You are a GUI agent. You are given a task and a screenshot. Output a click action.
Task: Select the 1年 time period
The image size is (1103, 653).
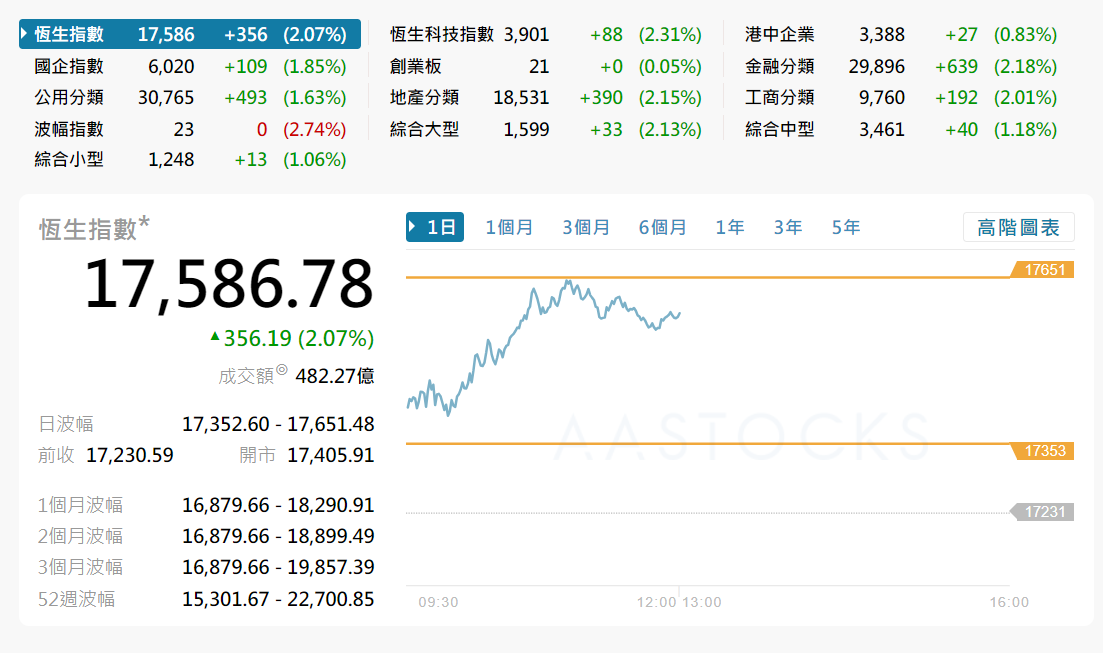click(730, 227)
